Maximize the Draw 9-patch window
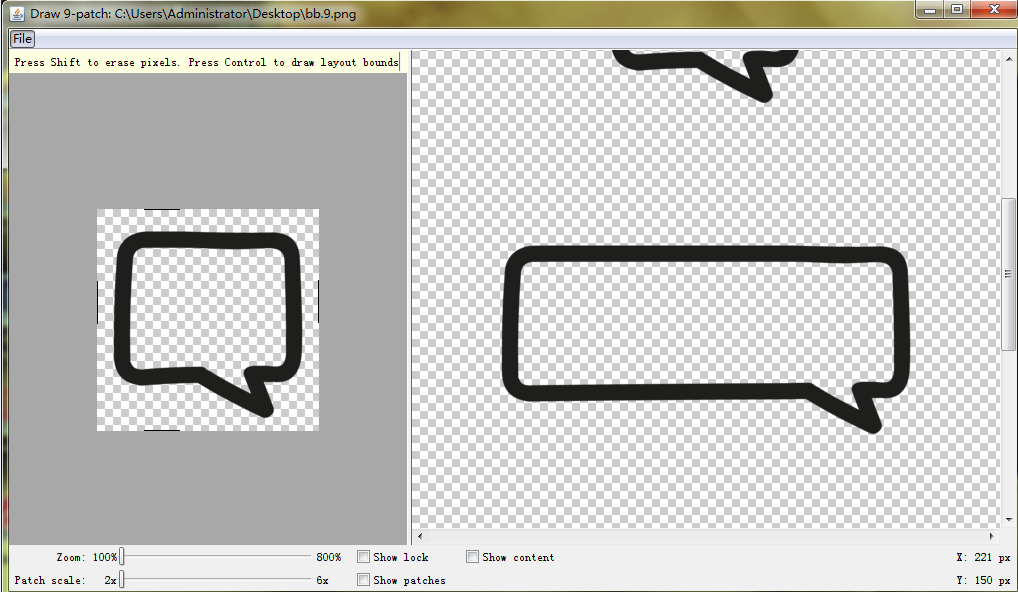 [957, 10]
